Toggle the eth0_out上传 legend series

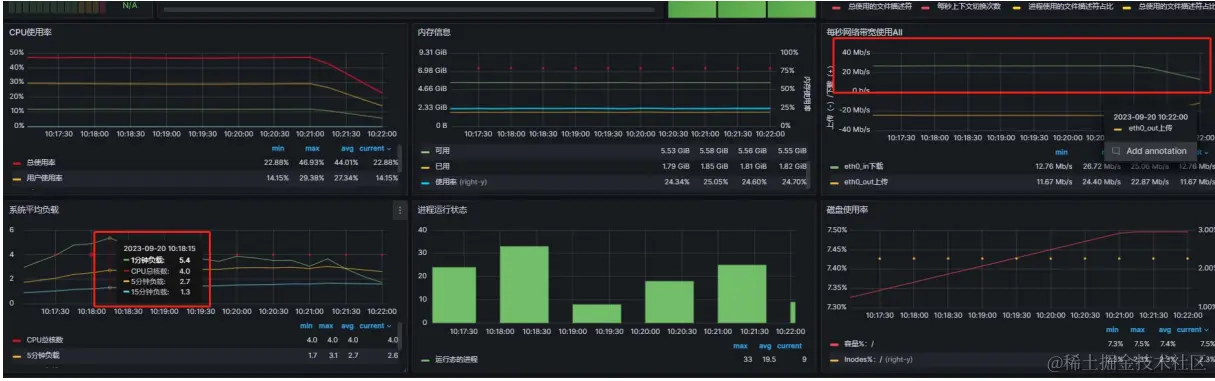[866, 182]
